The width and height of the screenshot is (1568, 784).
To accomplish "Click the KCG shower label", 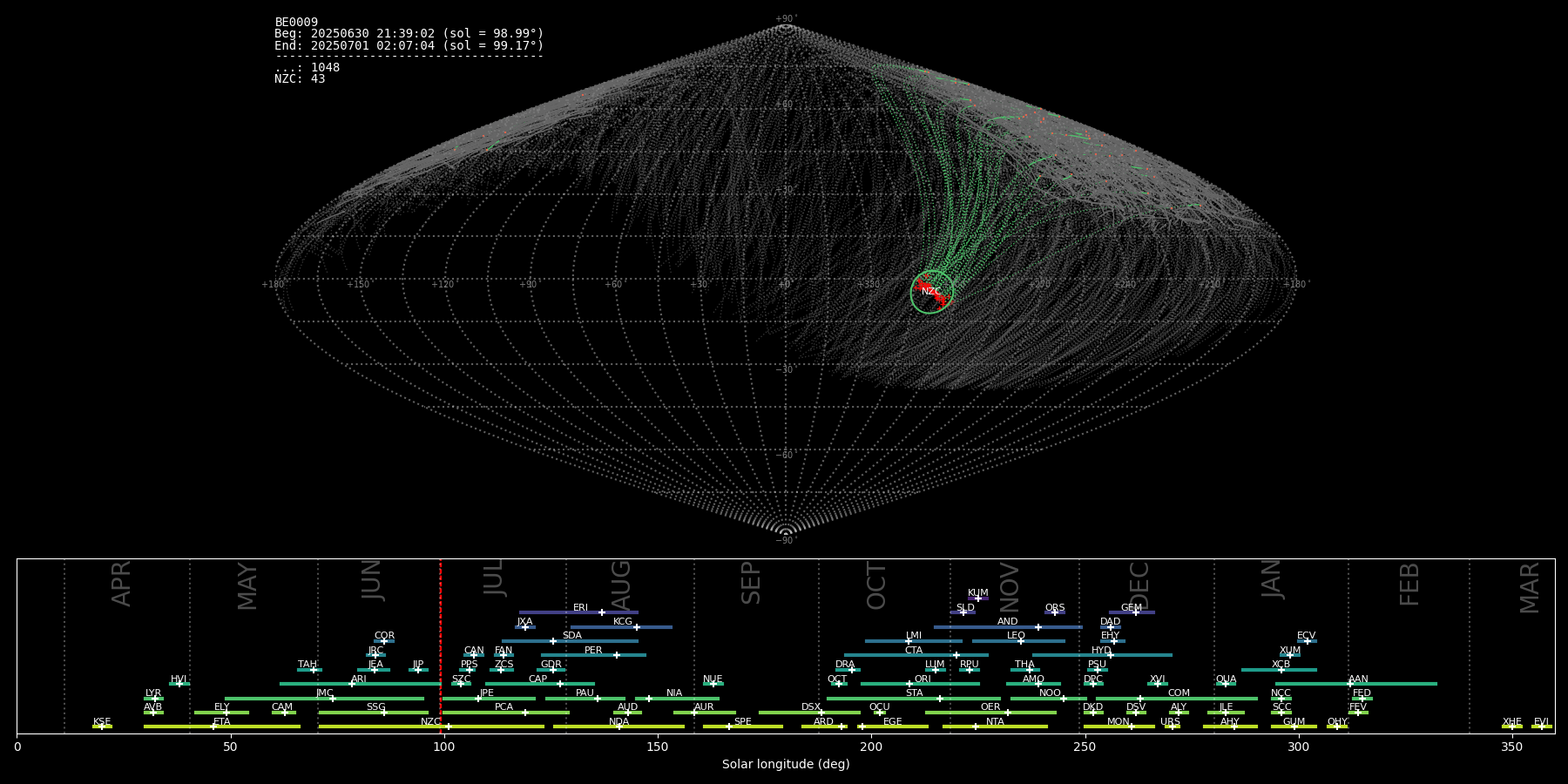I will tap(623, 622).
